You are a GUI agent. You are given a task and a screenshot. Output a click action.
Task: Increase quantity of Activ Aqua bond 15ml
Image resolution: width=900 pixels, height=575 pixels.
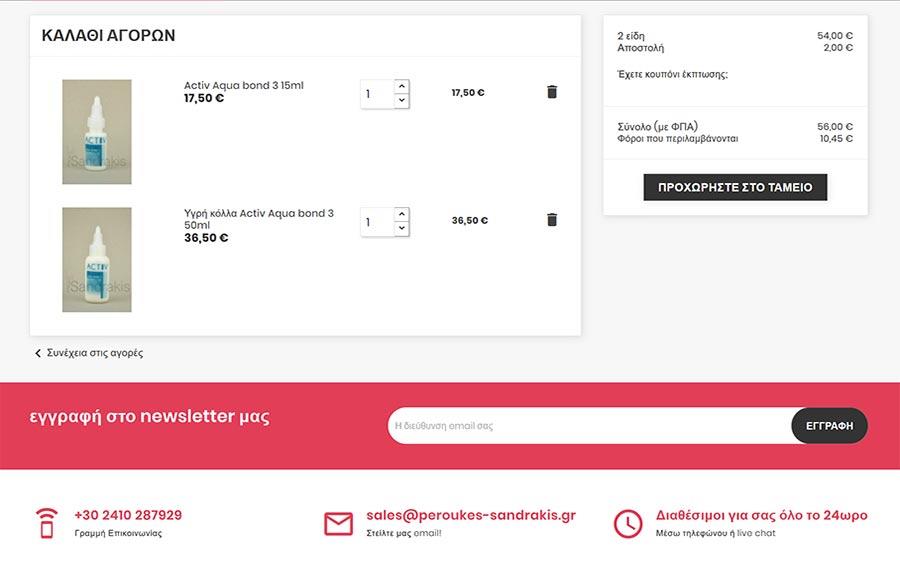402,86
